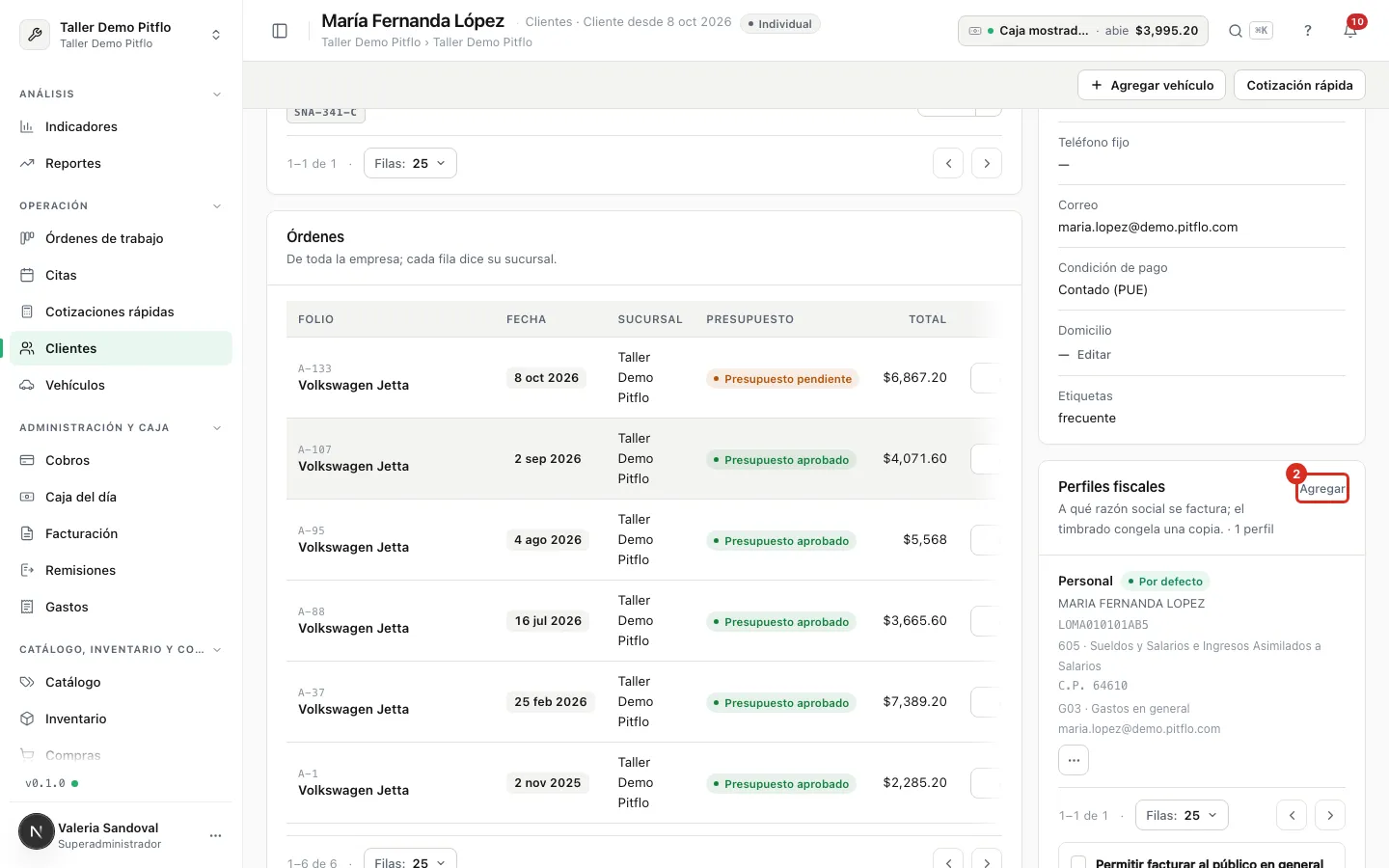1389x868 pixels.
Task: Open the search magnifier icon
Action: click(x=1235, y=31)
